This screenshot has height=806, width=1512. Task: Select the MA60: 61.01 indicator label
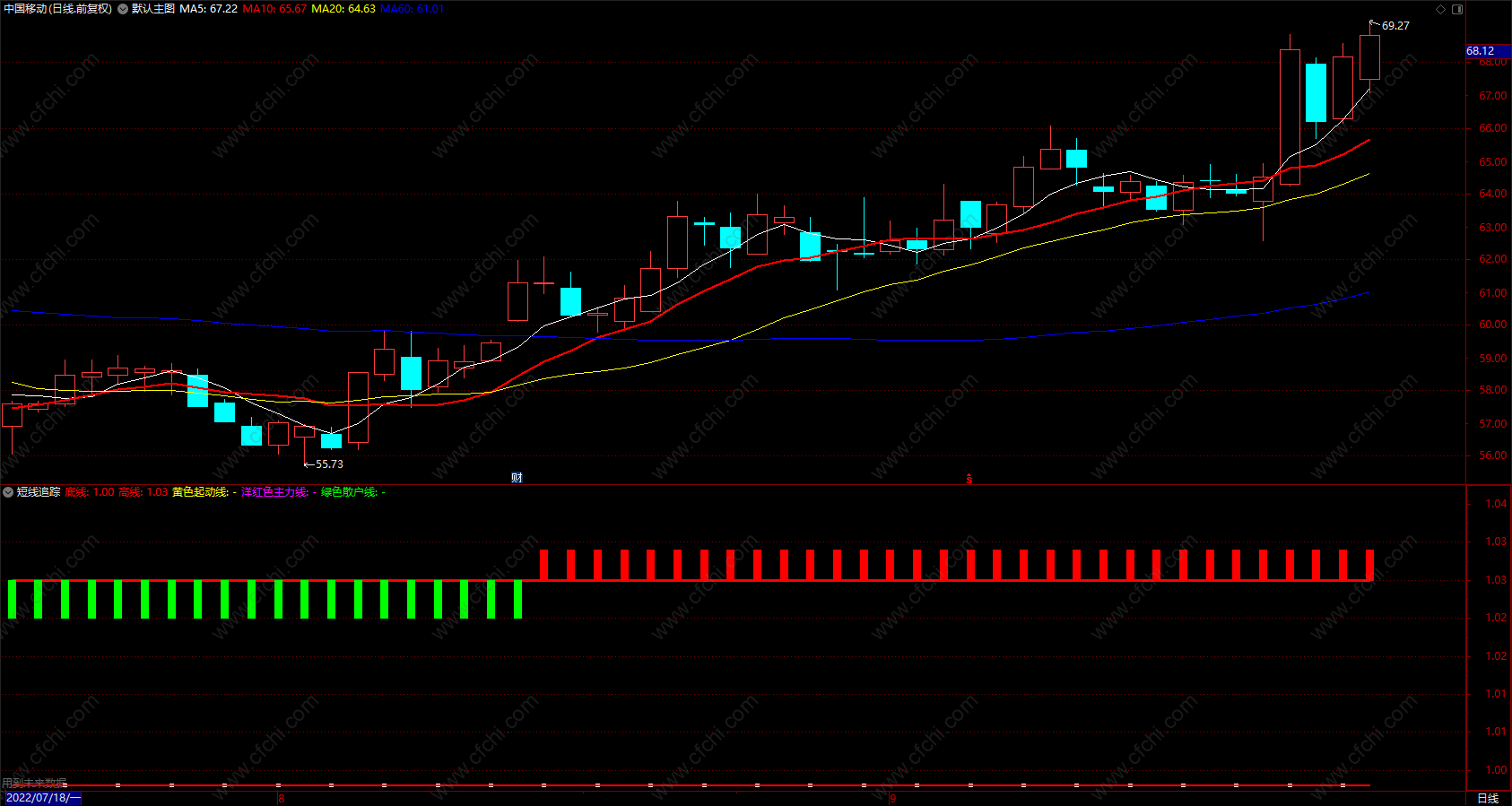pyautogui.click(x=412, y=9)
